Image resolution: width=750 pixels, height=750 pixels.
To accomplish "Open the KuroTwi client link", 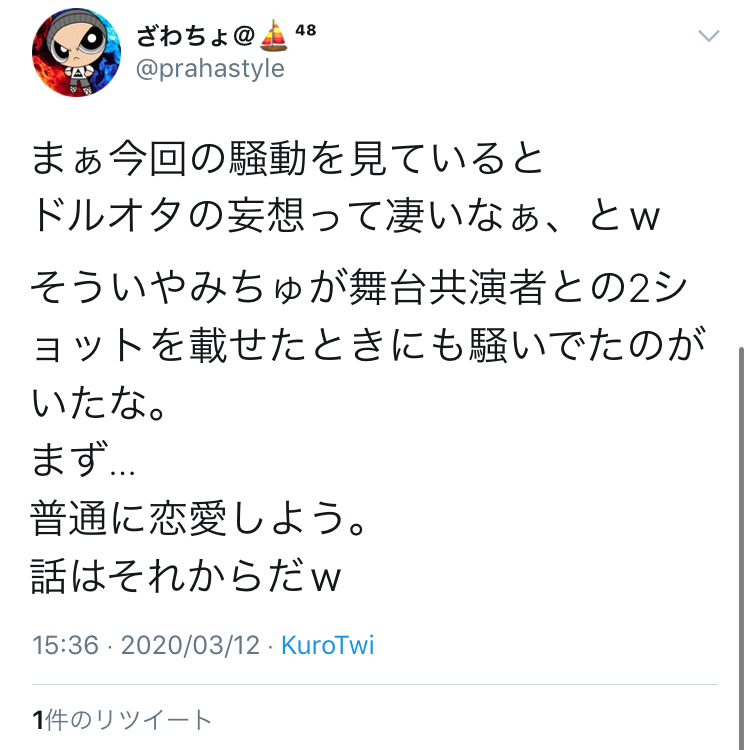I will pyautogui.click(x=328, y=645).
